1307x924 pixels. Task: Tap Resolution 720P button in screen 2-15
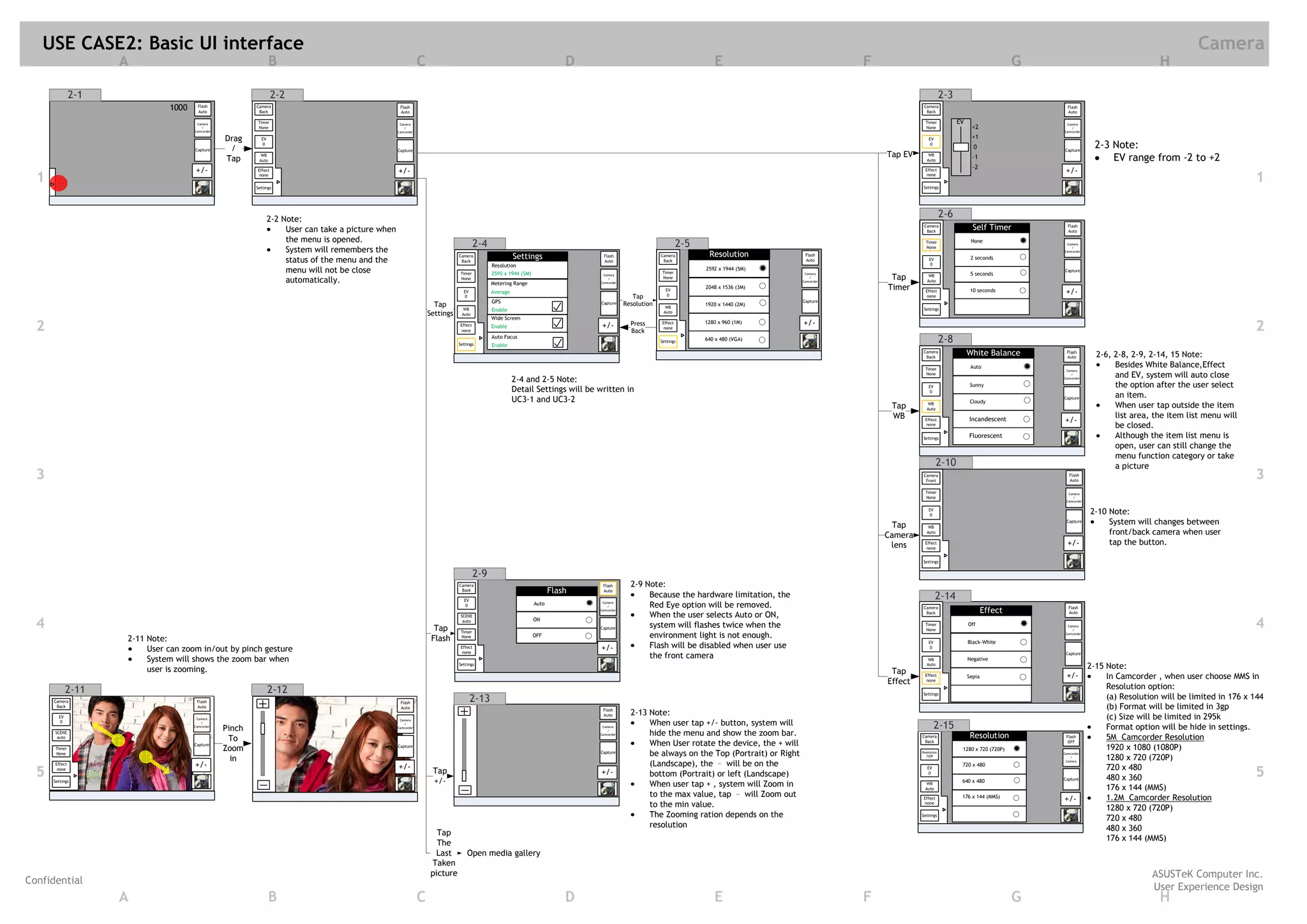(930, 754)
